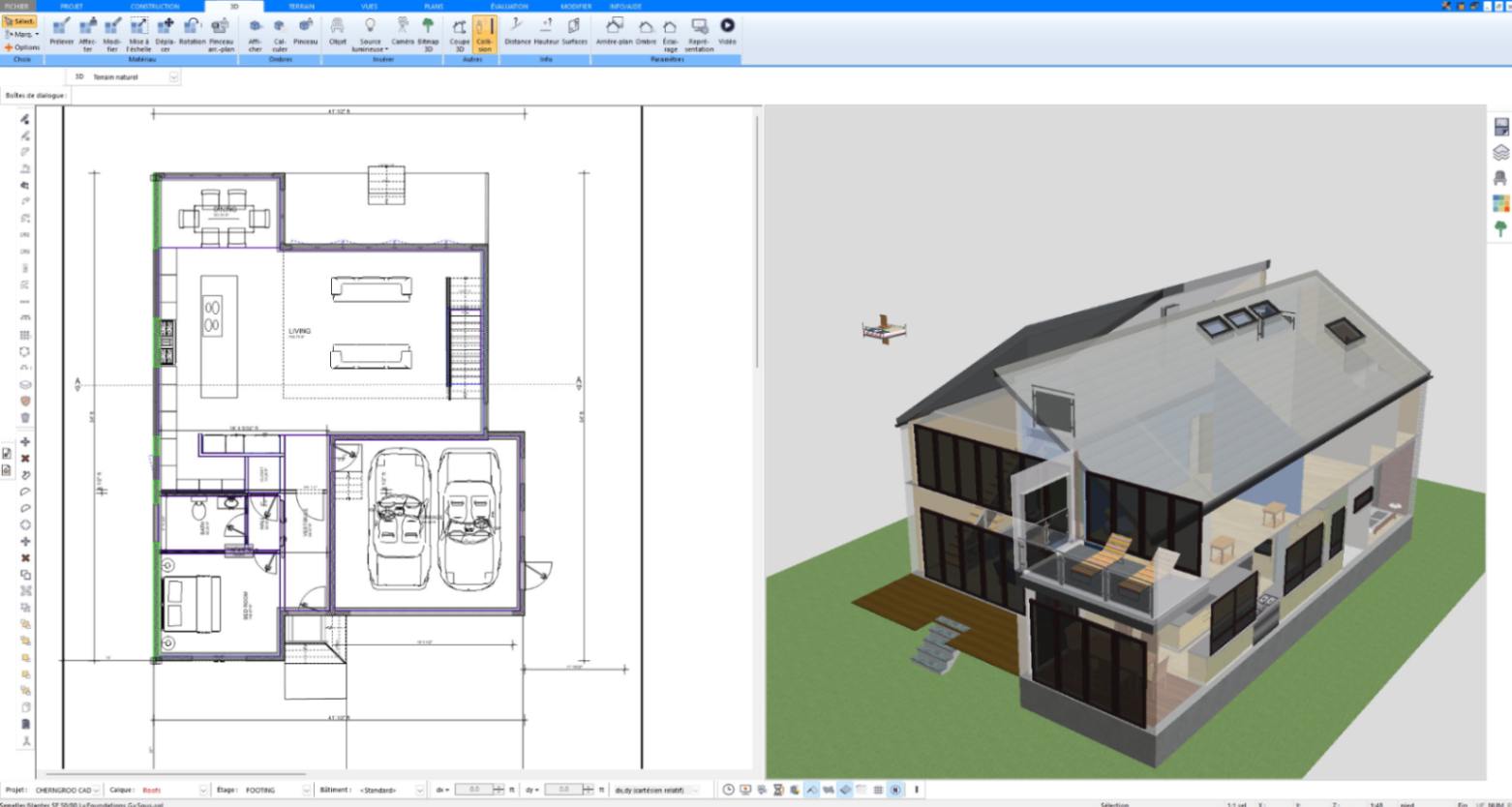Switch to the CONSTRUCTION ribbon tab

click(x=155, y=6)
